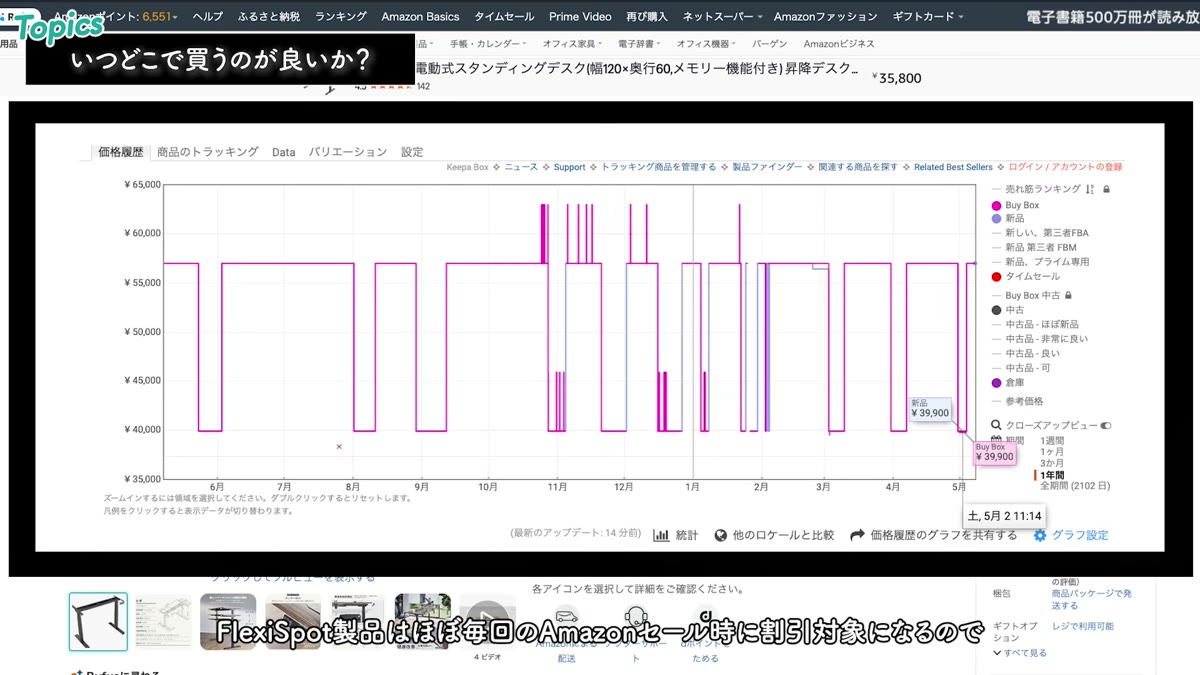Open the 商品のトラッキング tab

click(208, 152)
